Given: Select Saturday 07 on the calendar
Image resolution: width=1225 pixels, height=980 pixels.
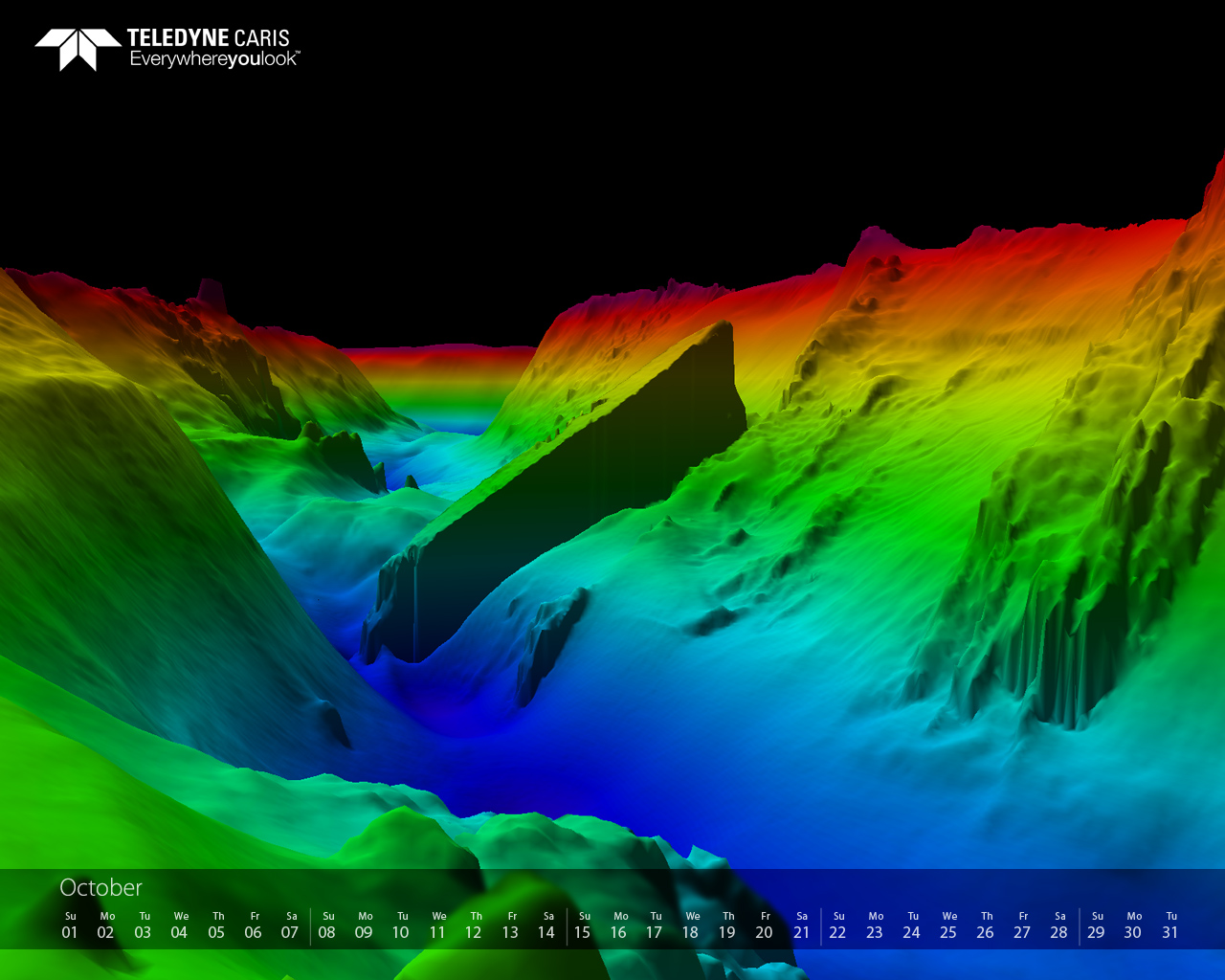Looking at the screenshot, I should [x=290, y=925].
